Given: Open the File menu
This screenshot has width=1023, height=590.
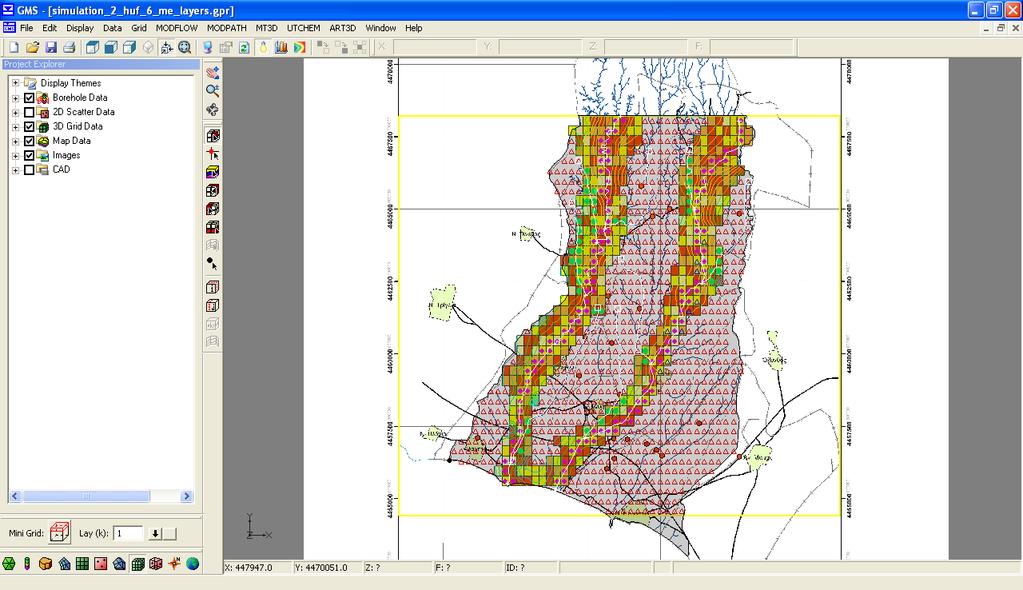Looking at the screenshot, I should tap(26, 28).
